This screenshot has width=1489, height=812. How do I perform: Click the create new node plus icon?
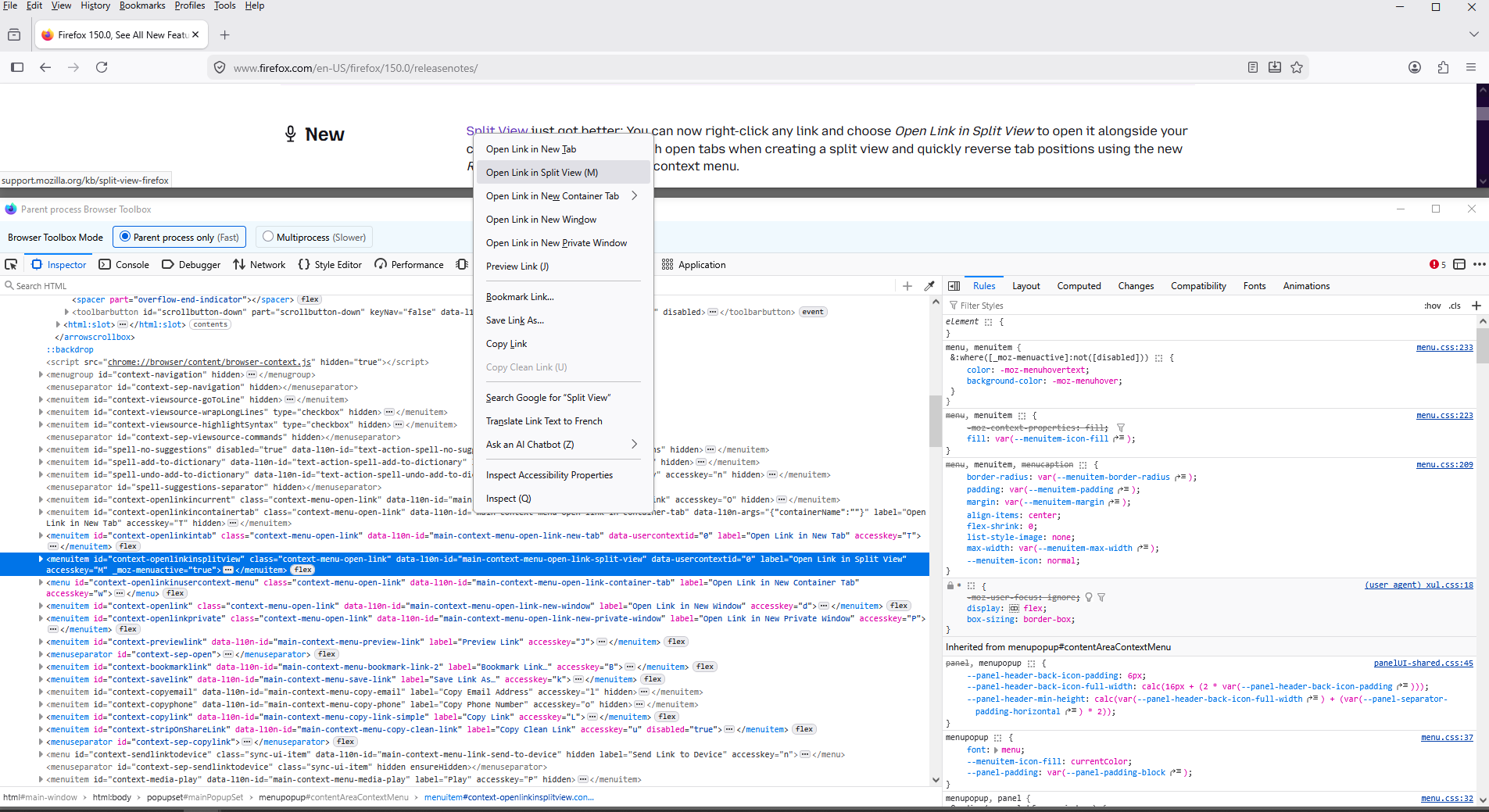pos(907,286)
